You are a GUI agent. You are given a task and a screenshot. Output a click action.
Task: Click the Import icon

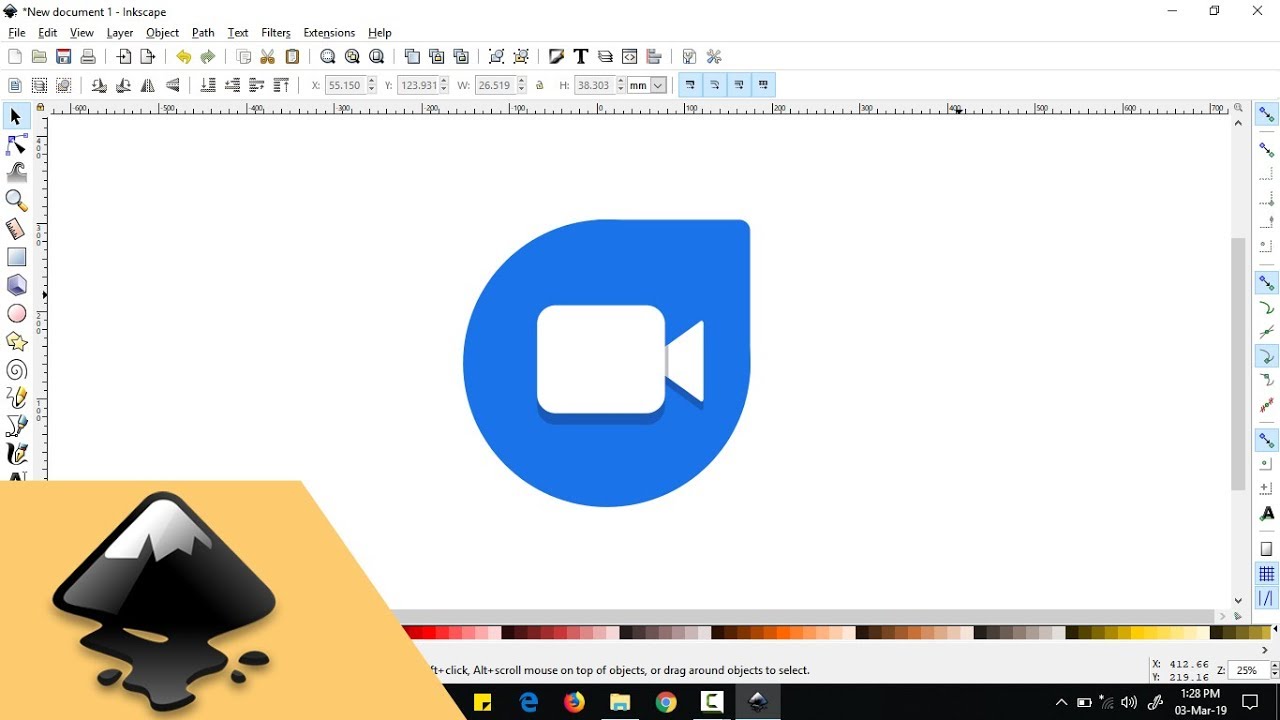124,57
